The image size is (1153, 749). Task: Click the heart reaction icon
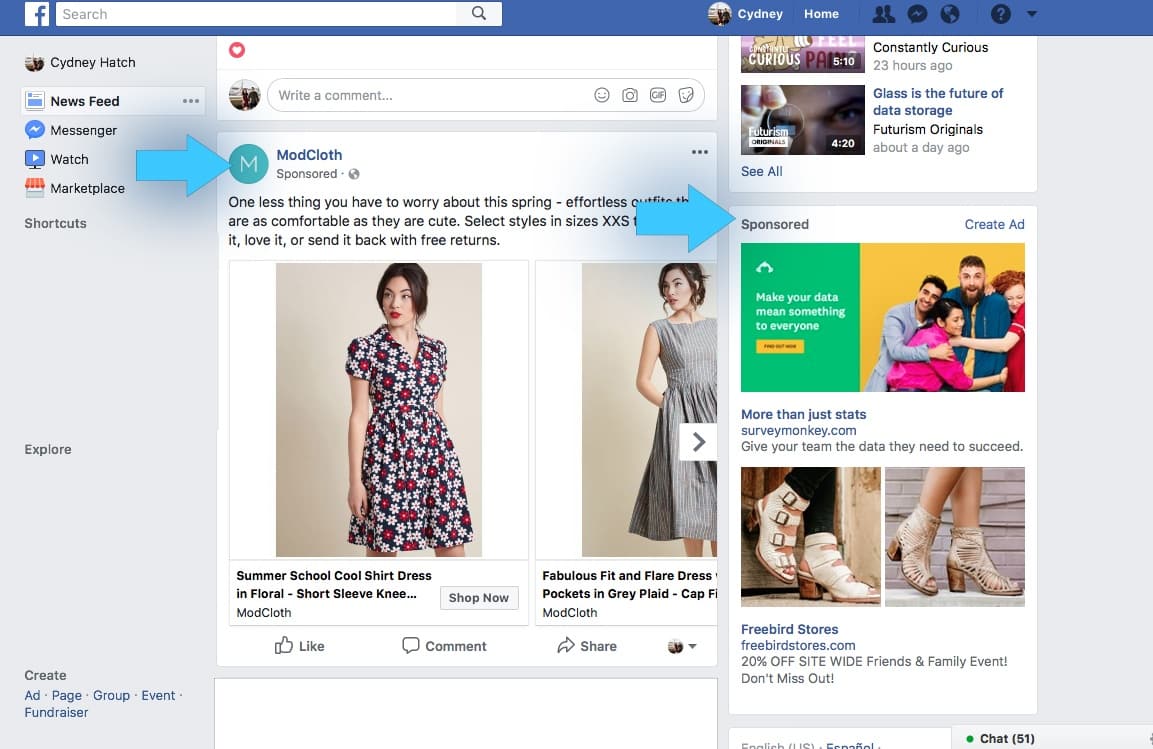point(237,50)
